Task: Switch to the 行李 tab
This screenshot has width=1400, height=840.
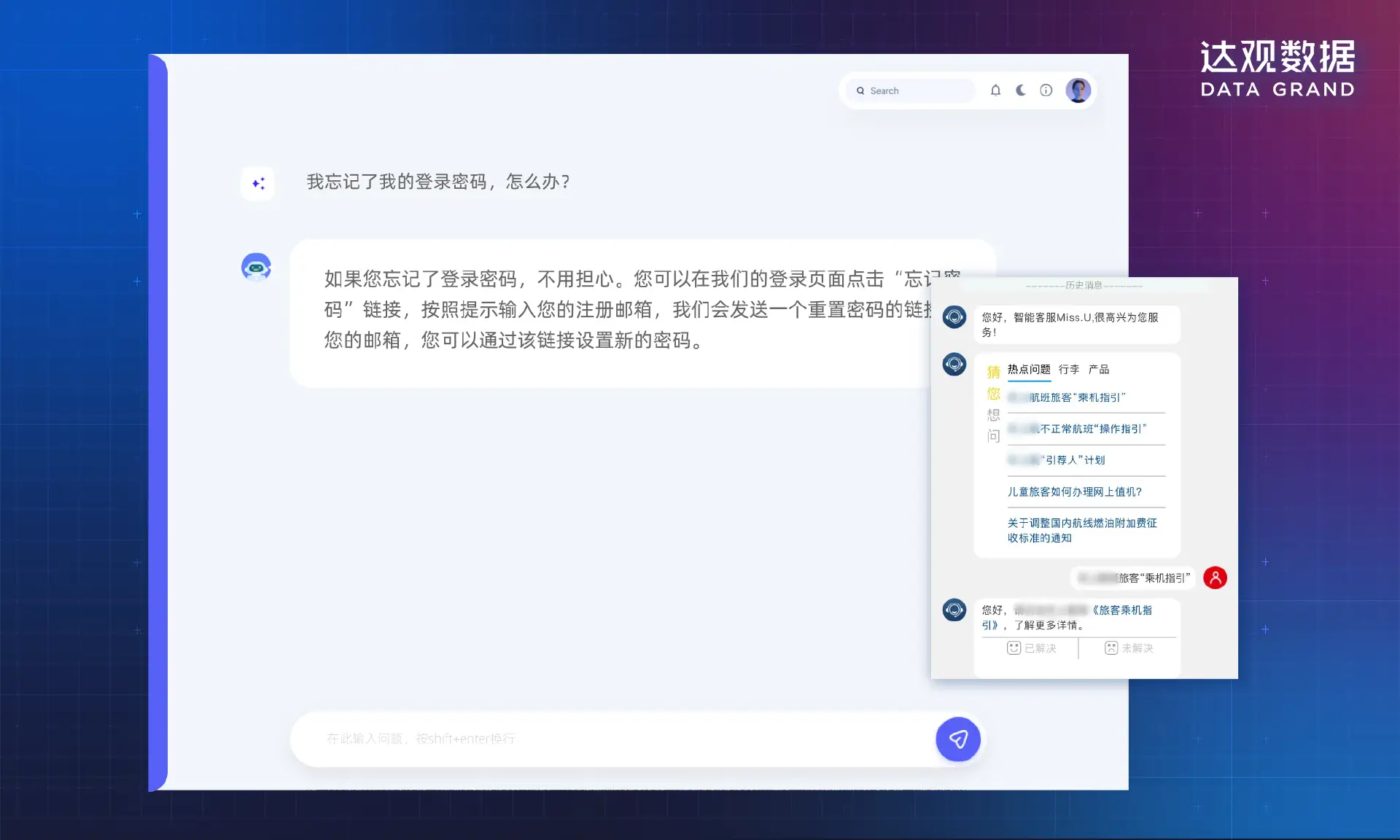Action: [1069, 370]
